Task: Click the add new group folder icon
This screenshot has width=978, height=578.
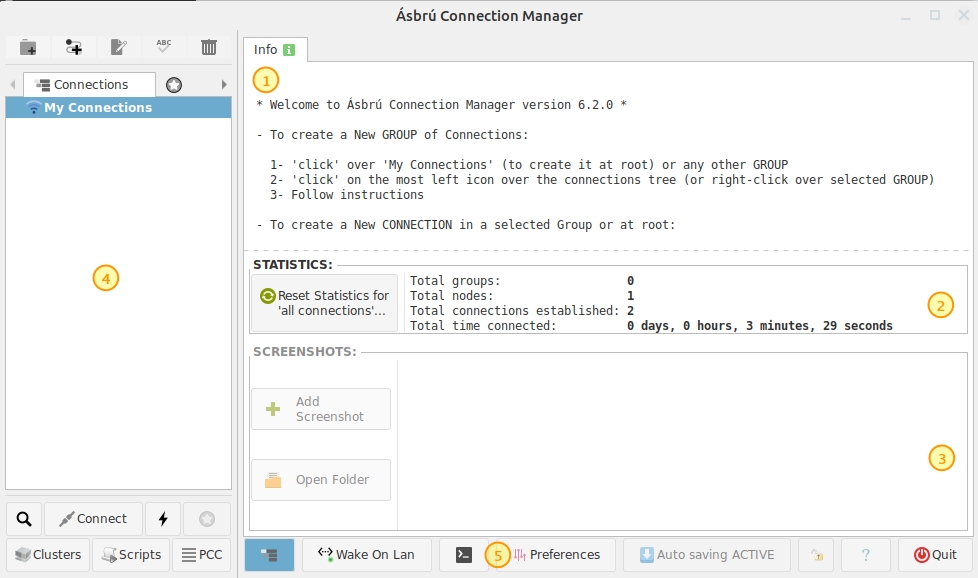Action: [x=28, y=47]
